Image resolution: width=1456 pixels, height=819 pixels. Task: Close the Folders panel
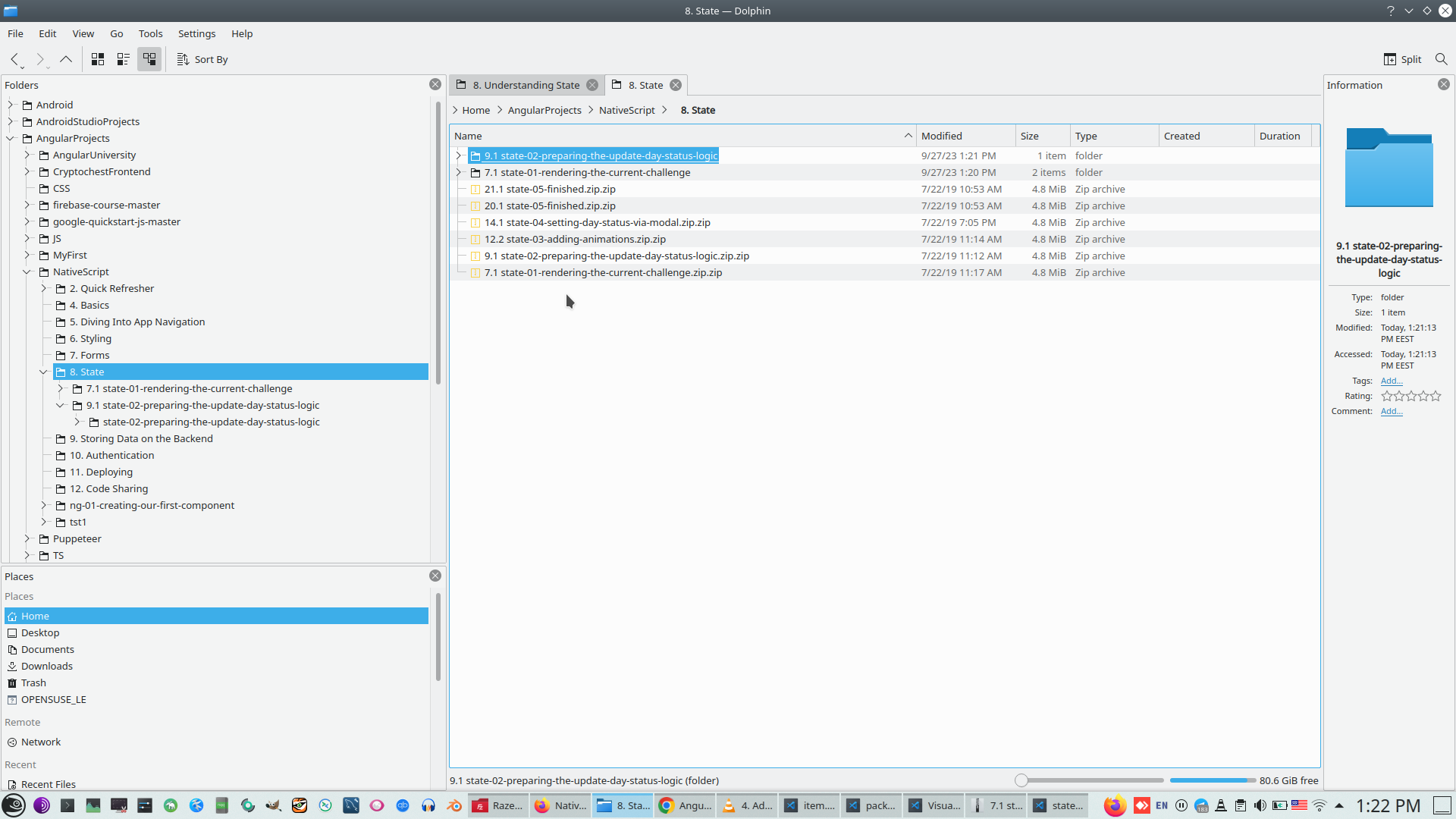tap(435, 84)
